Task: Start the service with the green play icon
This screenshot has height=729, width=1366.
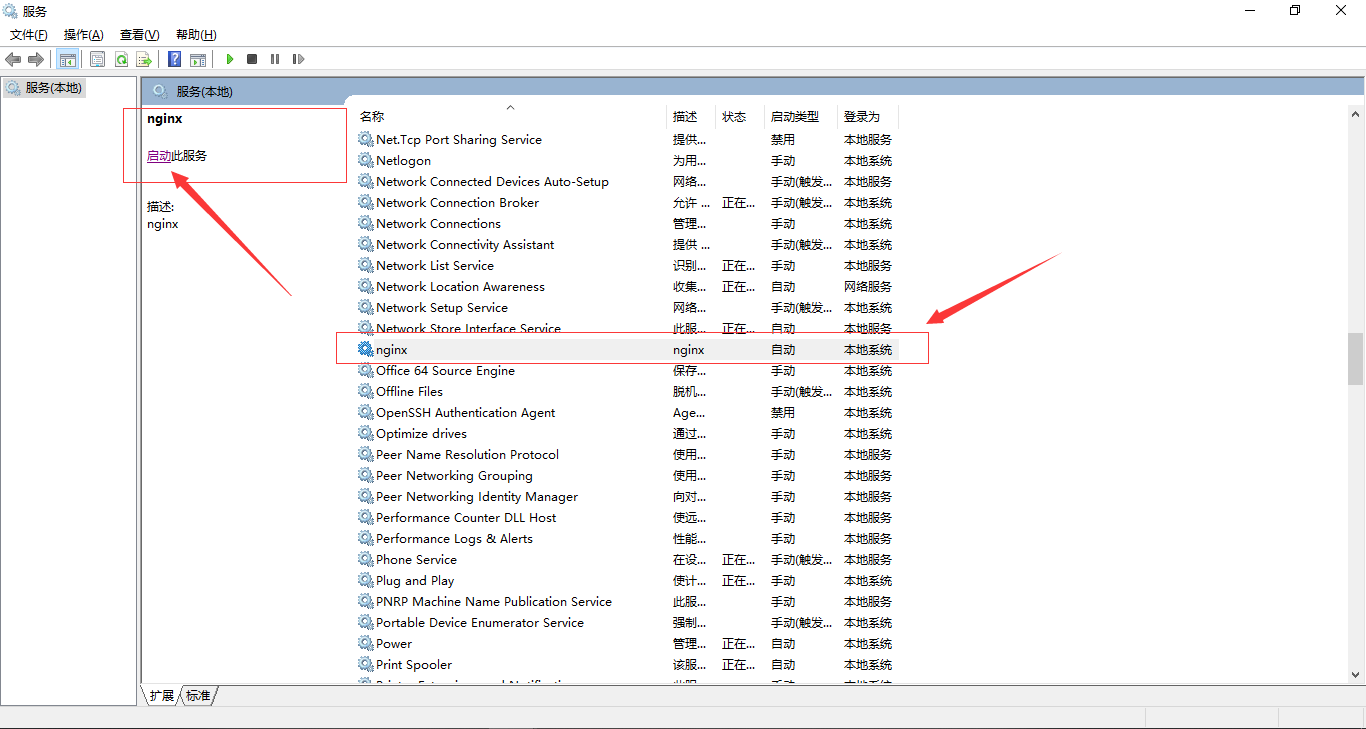Action: coord(230,59)
